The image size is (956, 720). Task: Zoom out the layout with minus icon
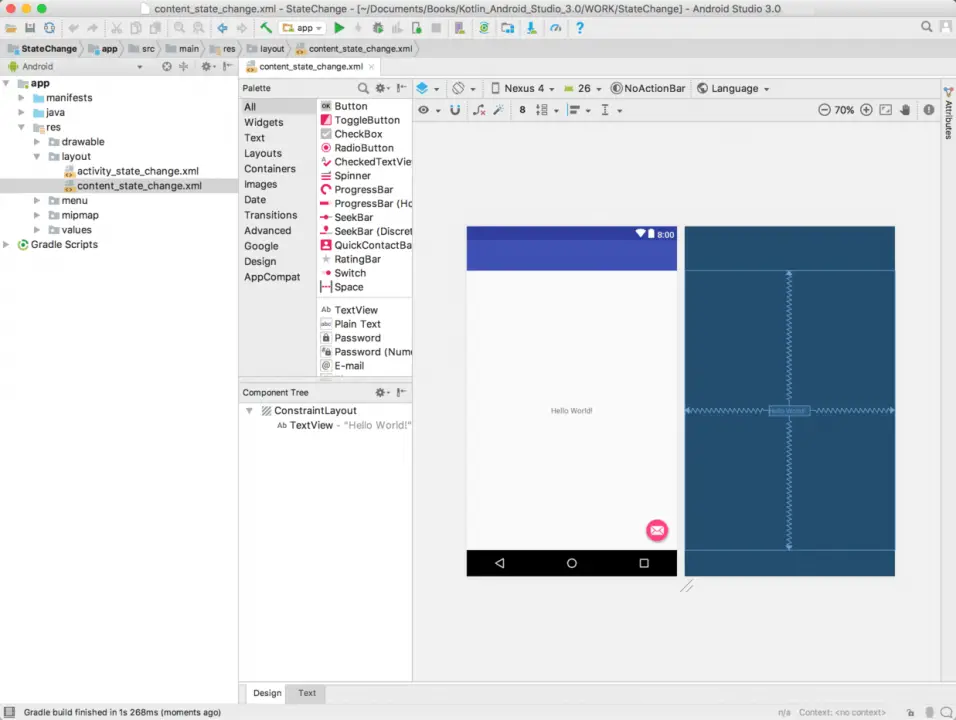pos(824,110)
